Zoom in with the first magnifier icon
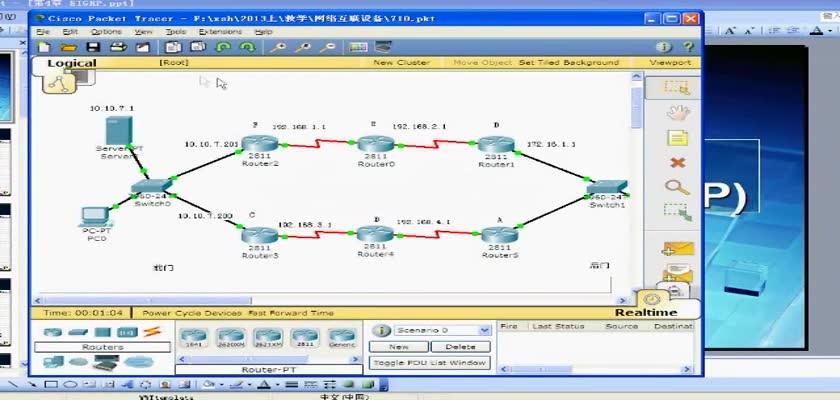Image resolution: width=840 pixels, height=400 pixels. pos(278,47)
